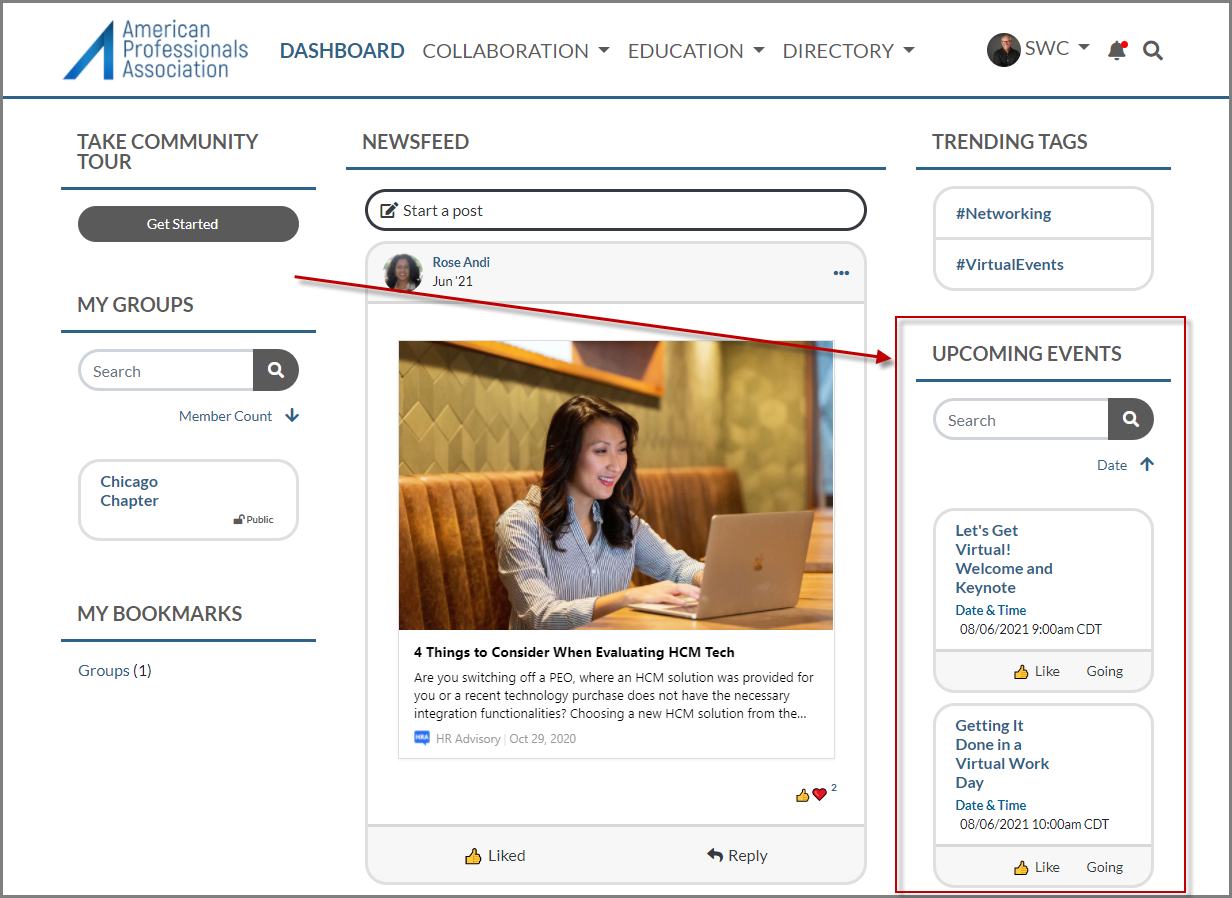Open Rose Andi post options ellipsis

[841, 273]
